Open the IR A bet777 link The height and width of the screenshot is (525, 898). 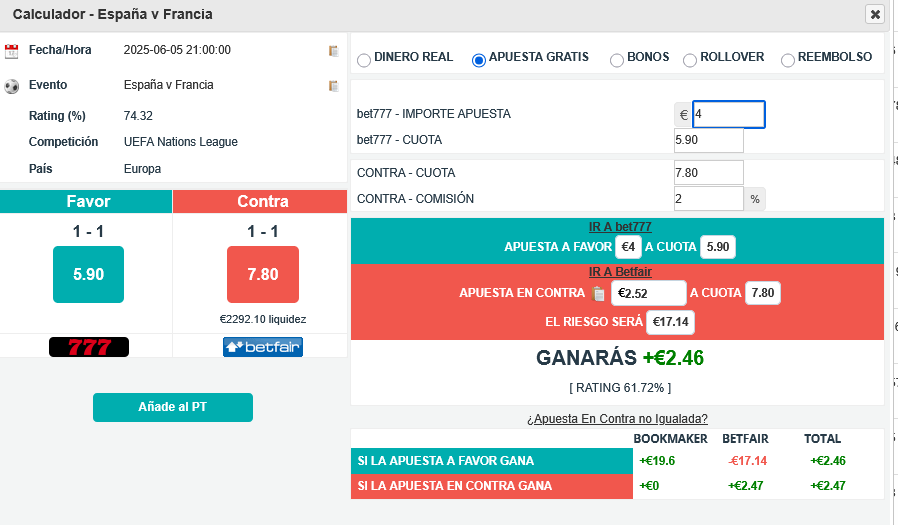pos(620,227)
